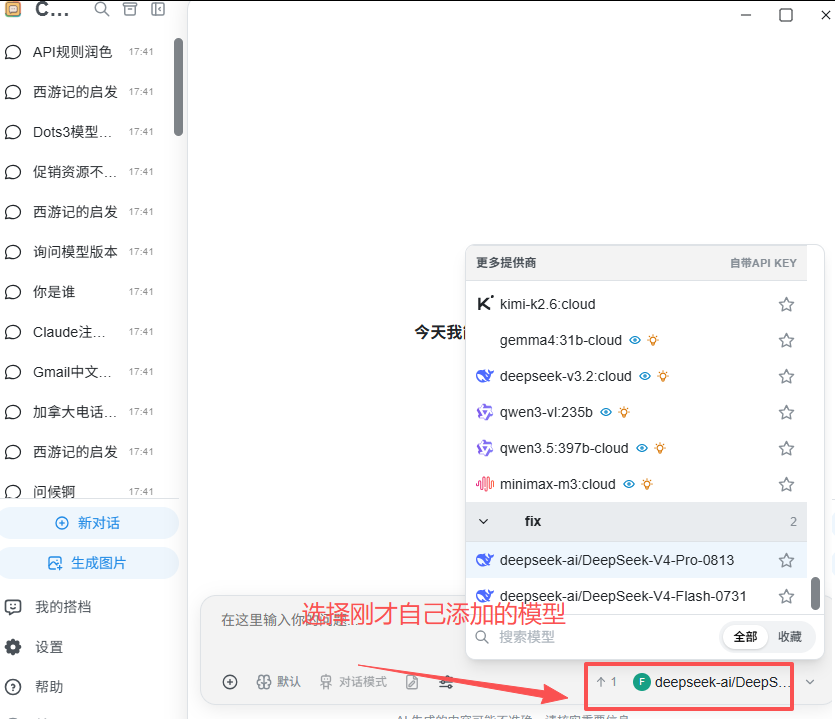
Task: Switch model list to 收藏 tab
Action: 790,637
